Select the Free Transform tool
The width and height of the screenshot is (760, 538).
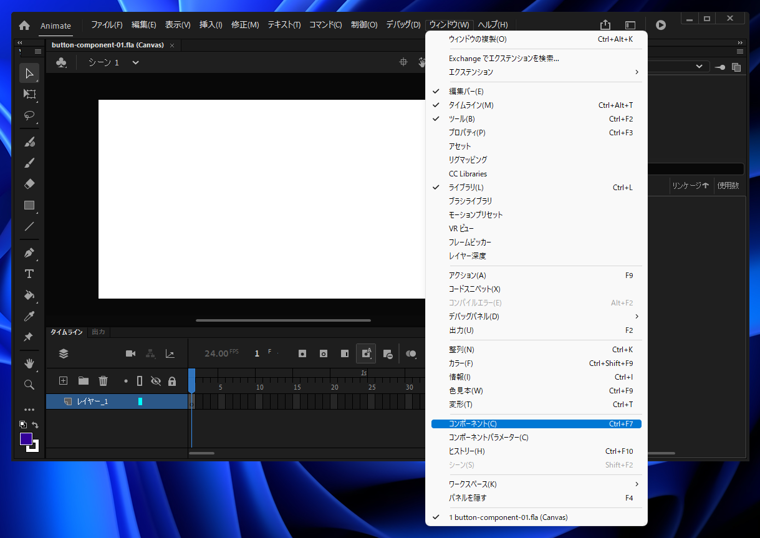[x=29, y=94]
